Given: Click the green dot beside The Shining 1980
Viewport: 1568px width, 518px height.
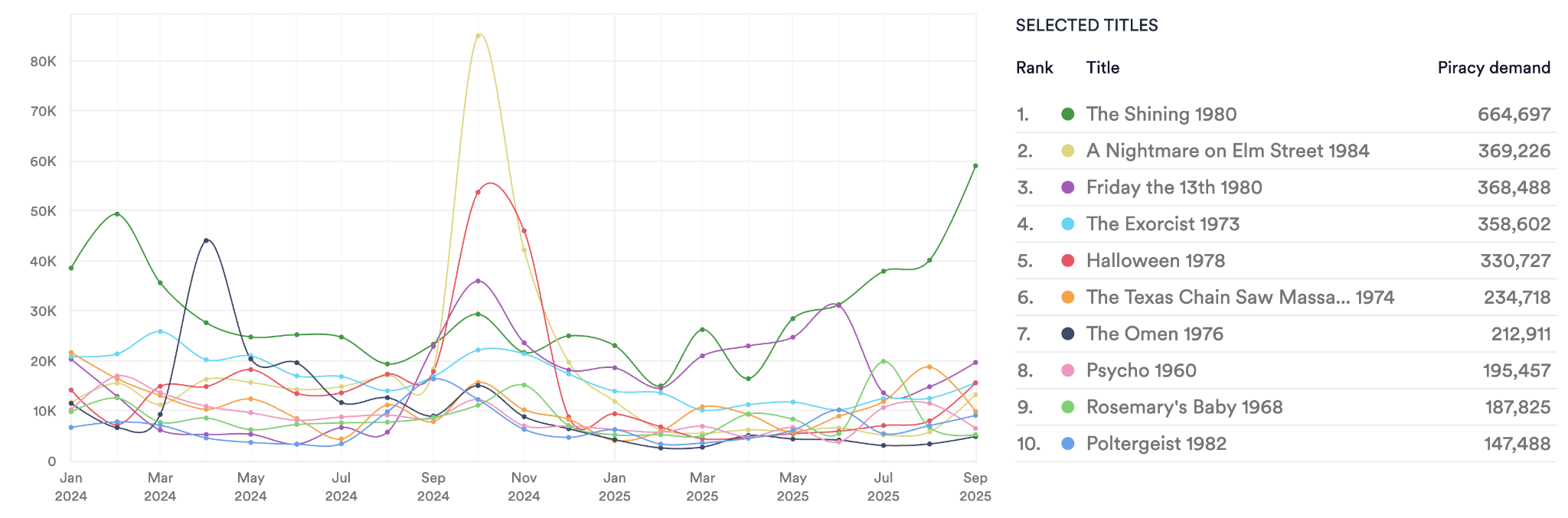Looking at the screenshot, I should [x=1067, y=114].
